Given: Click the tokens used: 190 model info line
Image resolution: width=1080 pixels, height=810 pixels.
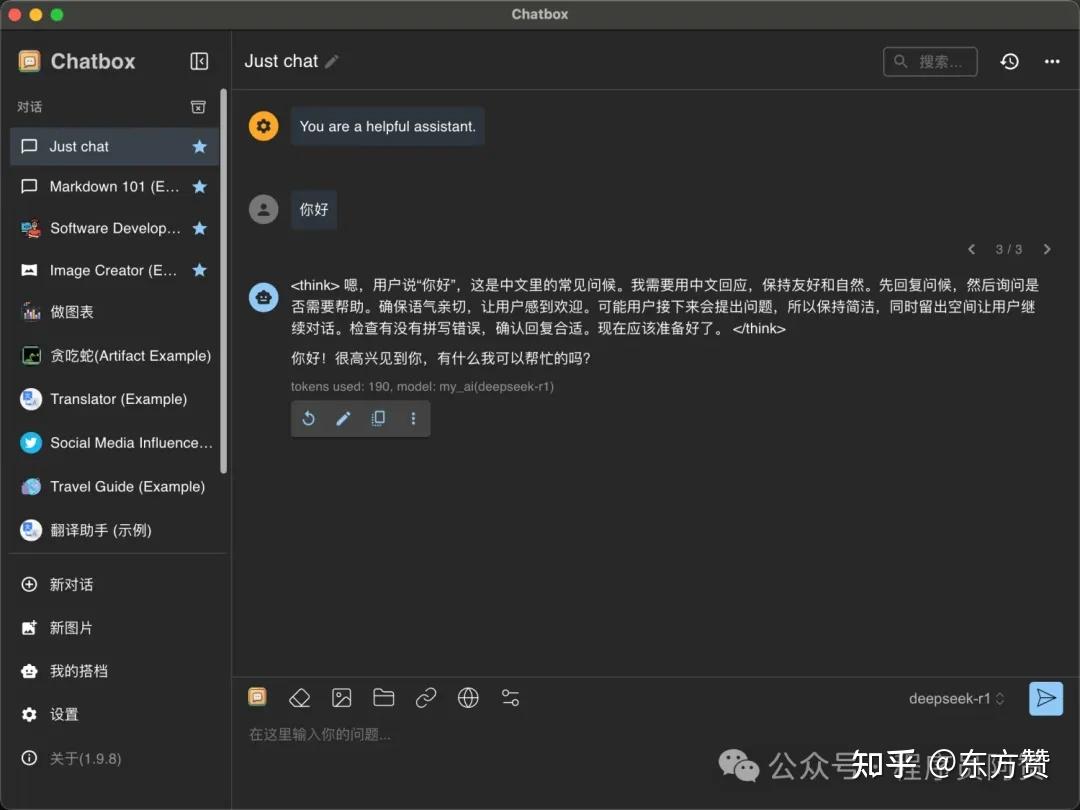Looking at the screenshot, I should (x=422, y=386).
